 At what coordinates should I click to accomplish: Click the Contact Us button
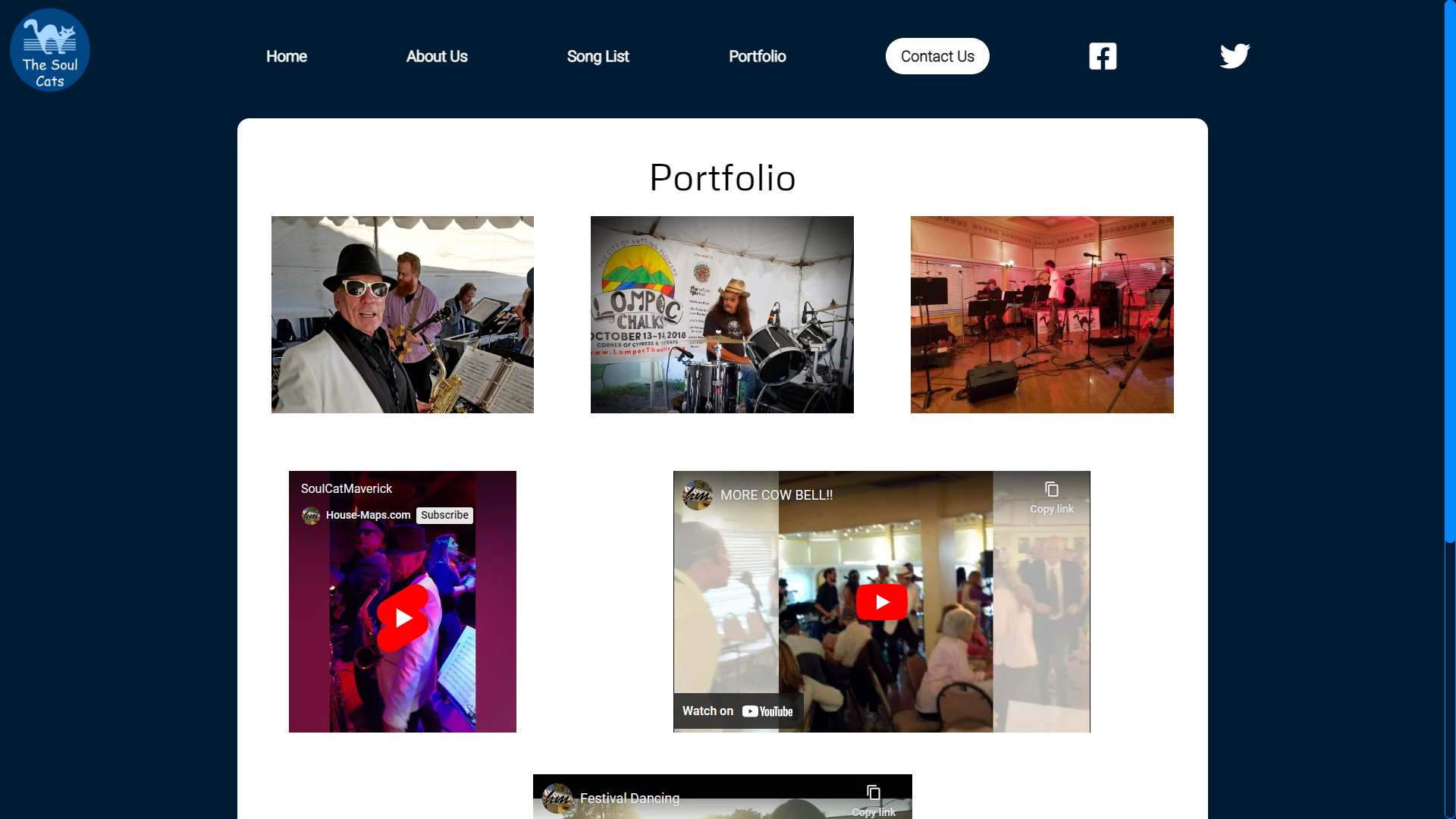click(937, 56)
